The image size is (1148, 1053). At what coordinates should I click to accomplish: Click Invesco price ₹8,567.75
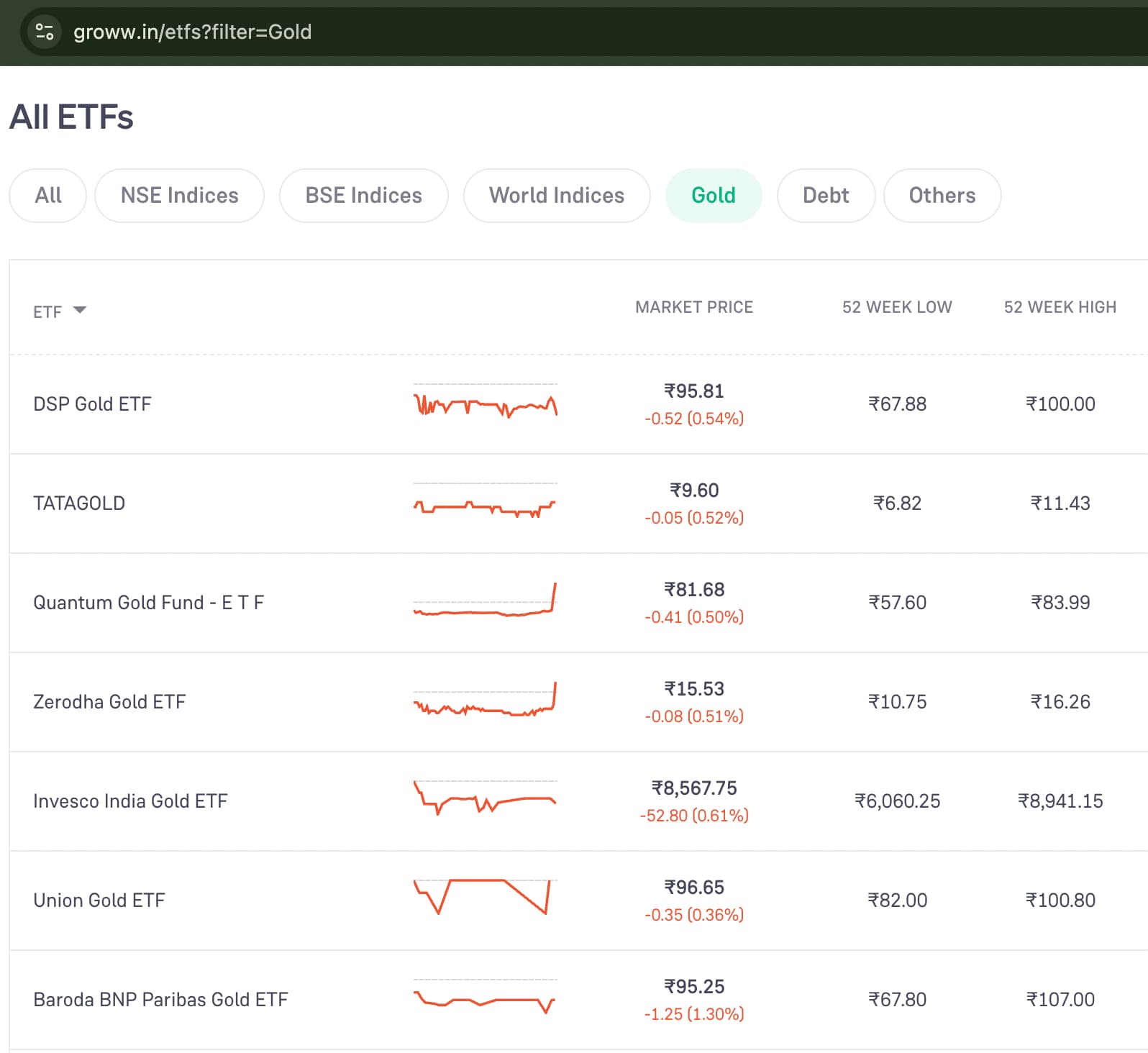pos(694,788)
